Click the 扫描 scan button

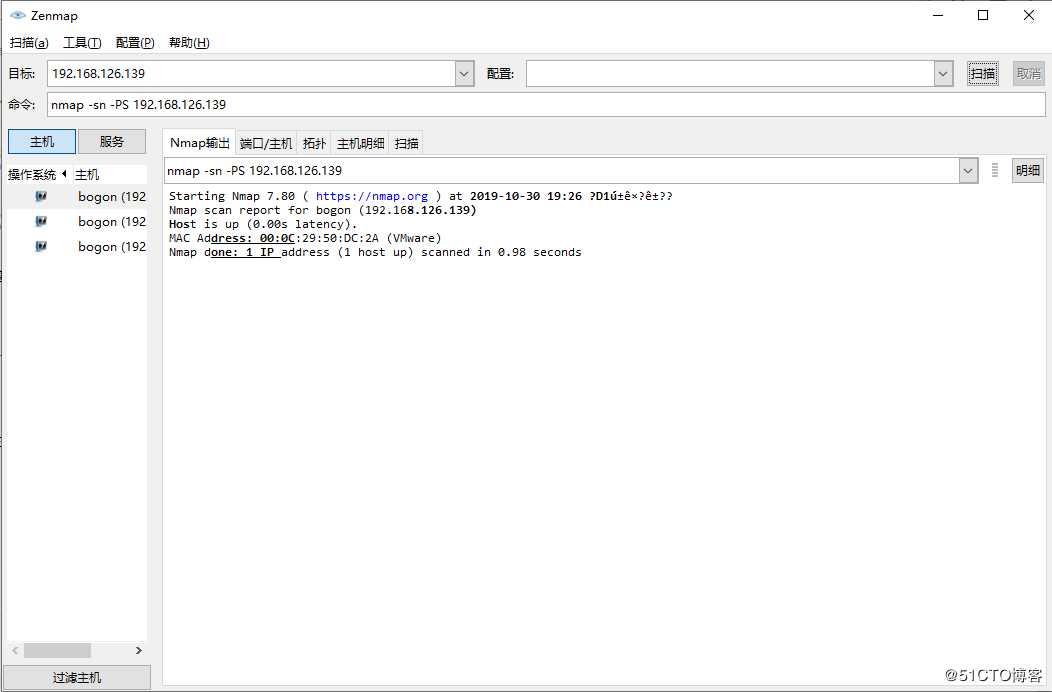pyautogui.click(x=983, y=74)
